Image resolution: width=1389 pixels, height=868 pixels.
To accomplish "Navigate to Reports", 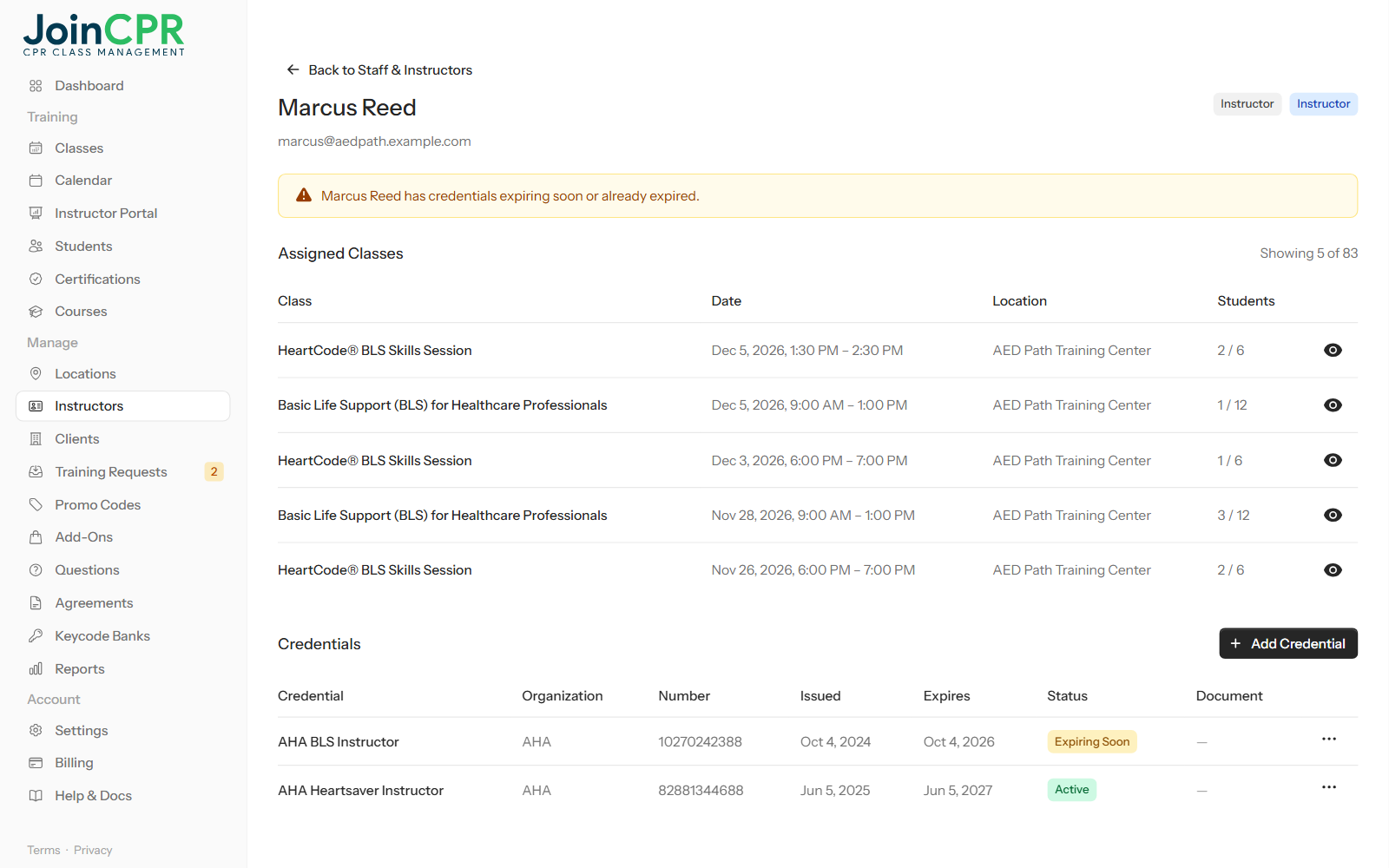I will pyautogui.click(x=123, y=669).
